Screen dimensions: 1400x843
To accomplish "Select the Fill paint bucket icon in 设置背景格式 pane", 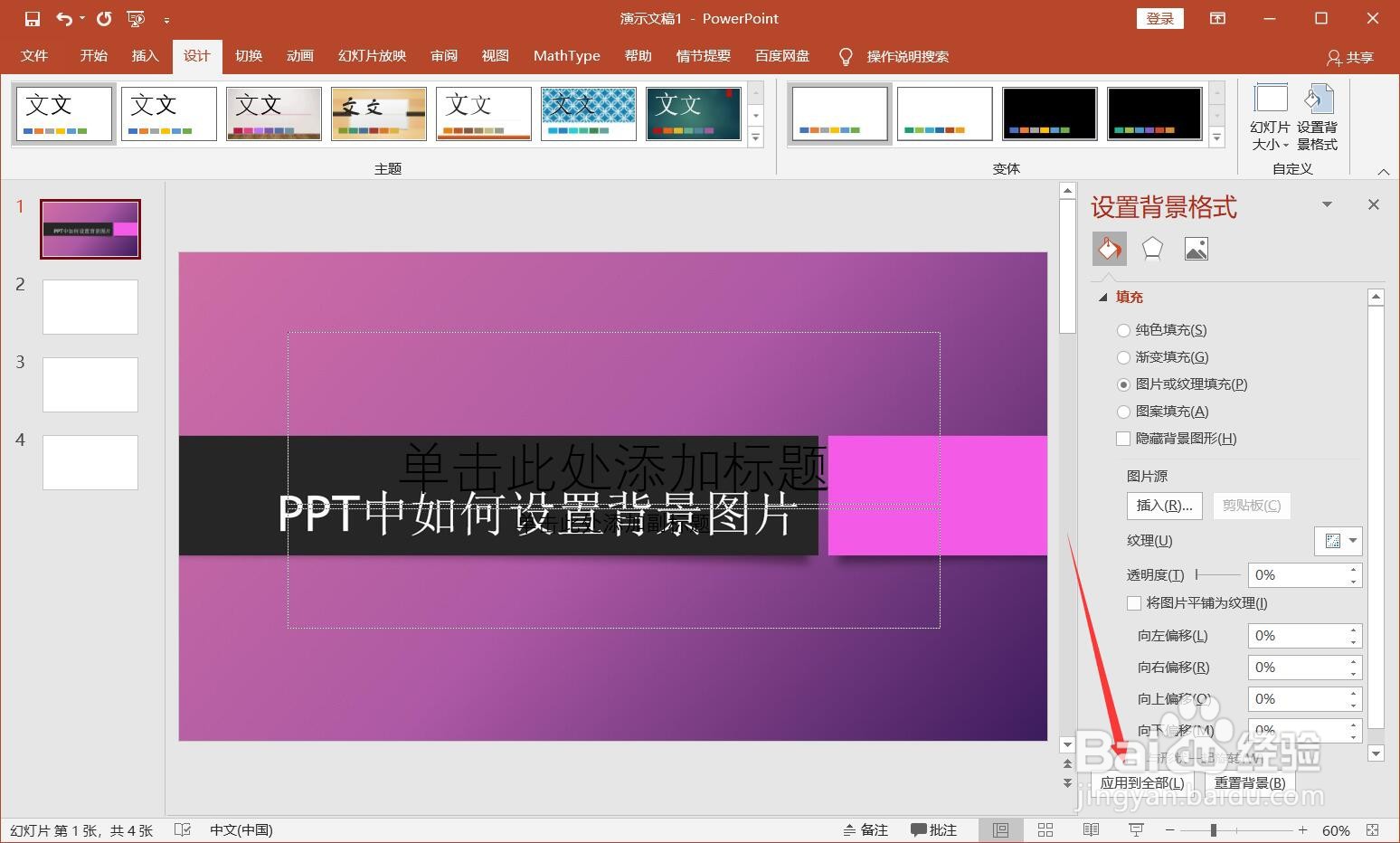I will [x=1109, y=248].
